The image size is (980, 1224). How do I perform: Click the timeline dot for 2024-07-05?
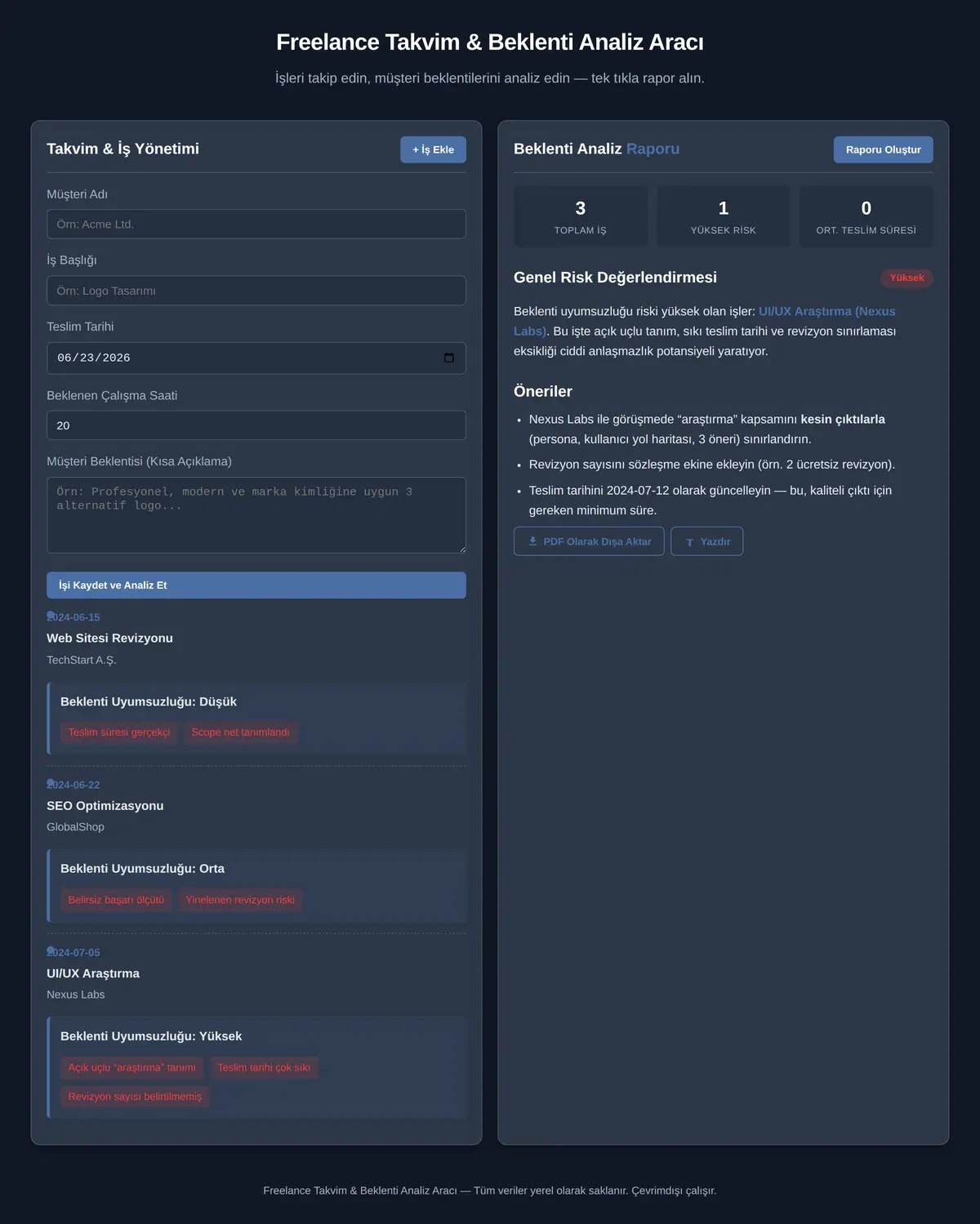pos(51,950)
